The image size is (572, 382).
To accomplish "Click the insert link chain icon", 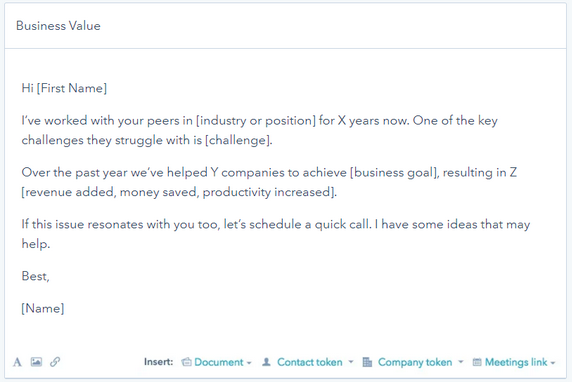I will (55, 362).
